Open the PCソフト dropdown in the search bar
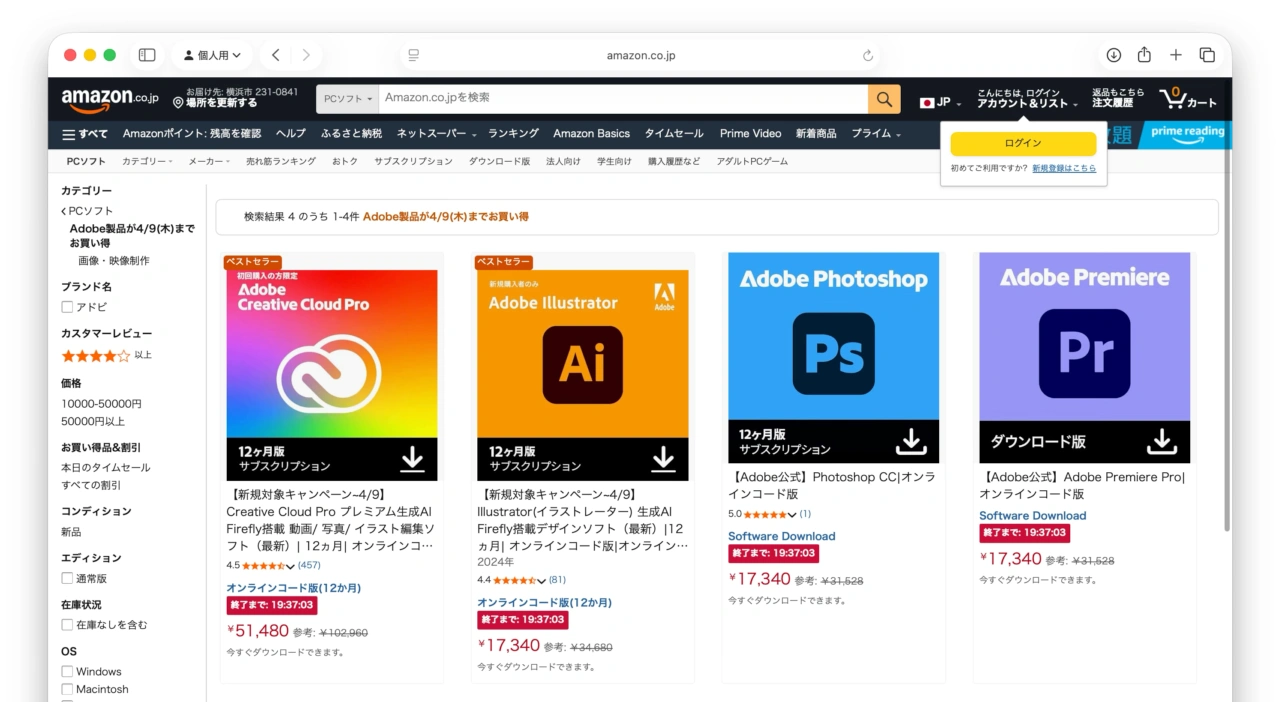The height and width of the screenshot is (702, 1280). point(345,99)
